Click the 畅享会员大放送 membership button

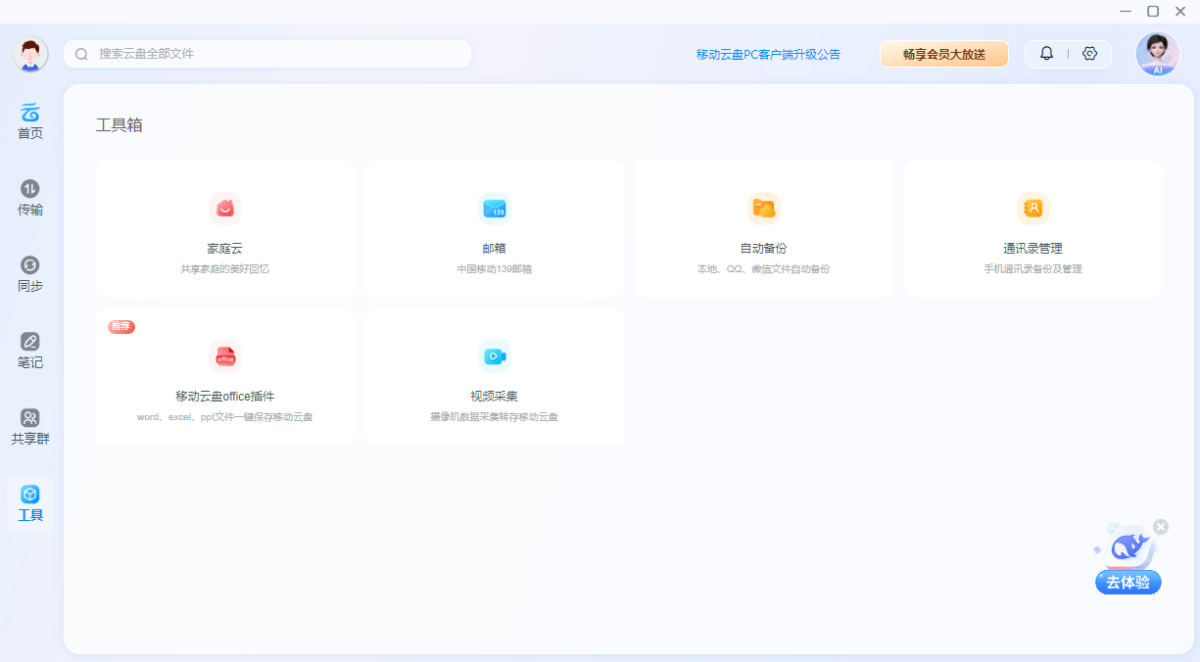pyautogui.click(x=943, y=54)
